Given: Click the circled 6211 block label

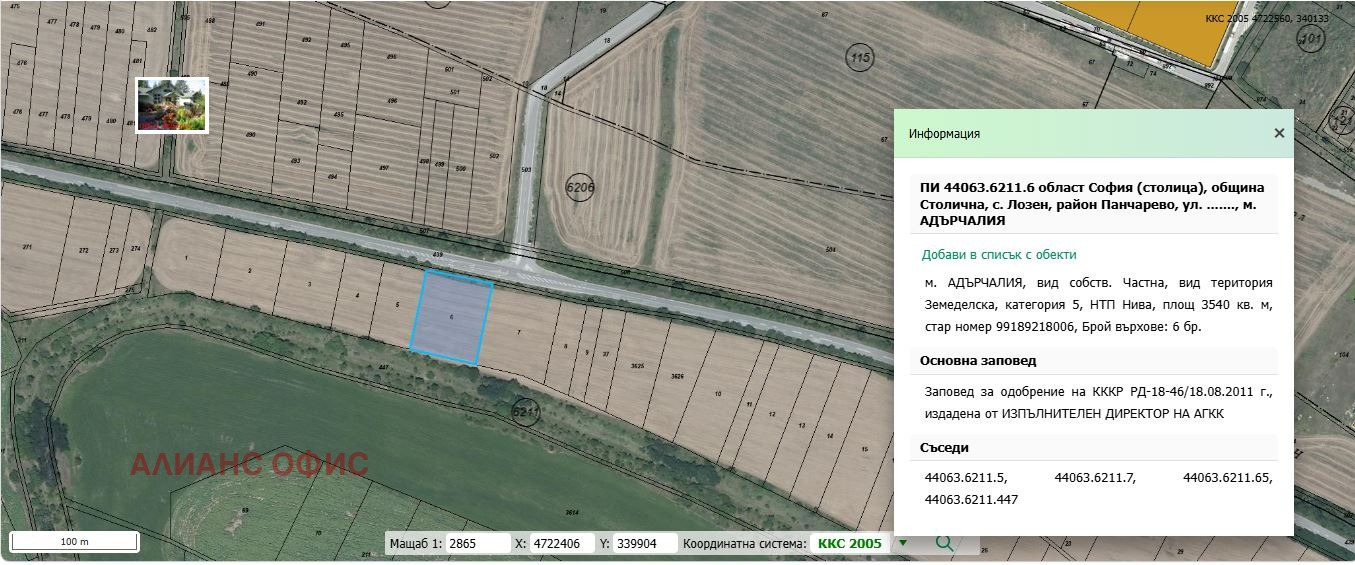Looking at the screenshot, I should tap(525, 412).
